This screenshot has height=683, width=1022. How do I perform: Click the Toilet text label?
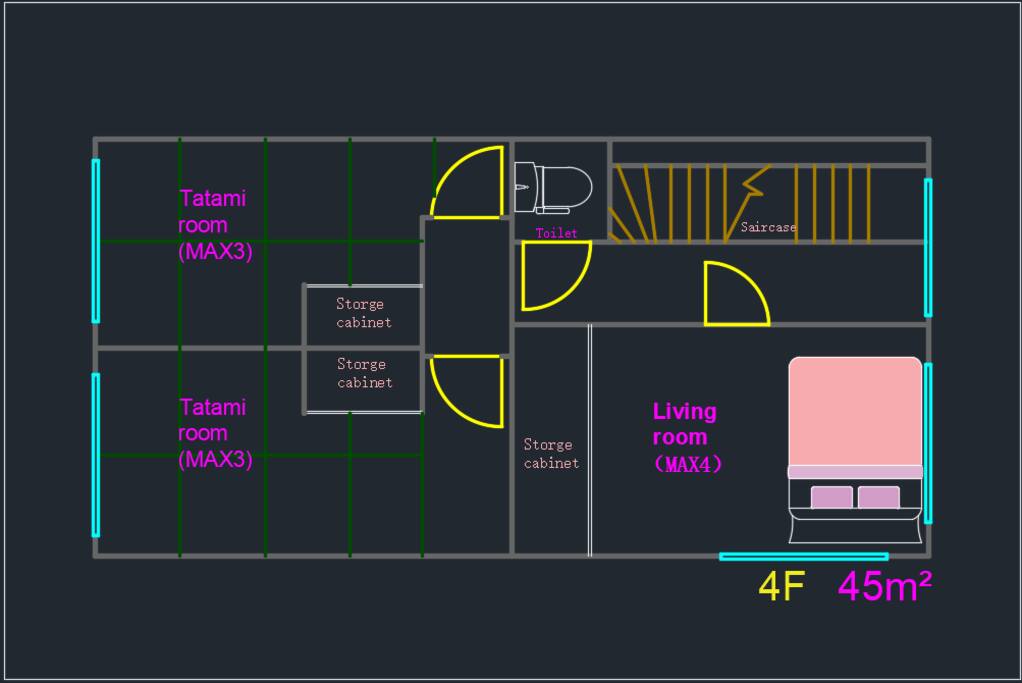point(556,233)
